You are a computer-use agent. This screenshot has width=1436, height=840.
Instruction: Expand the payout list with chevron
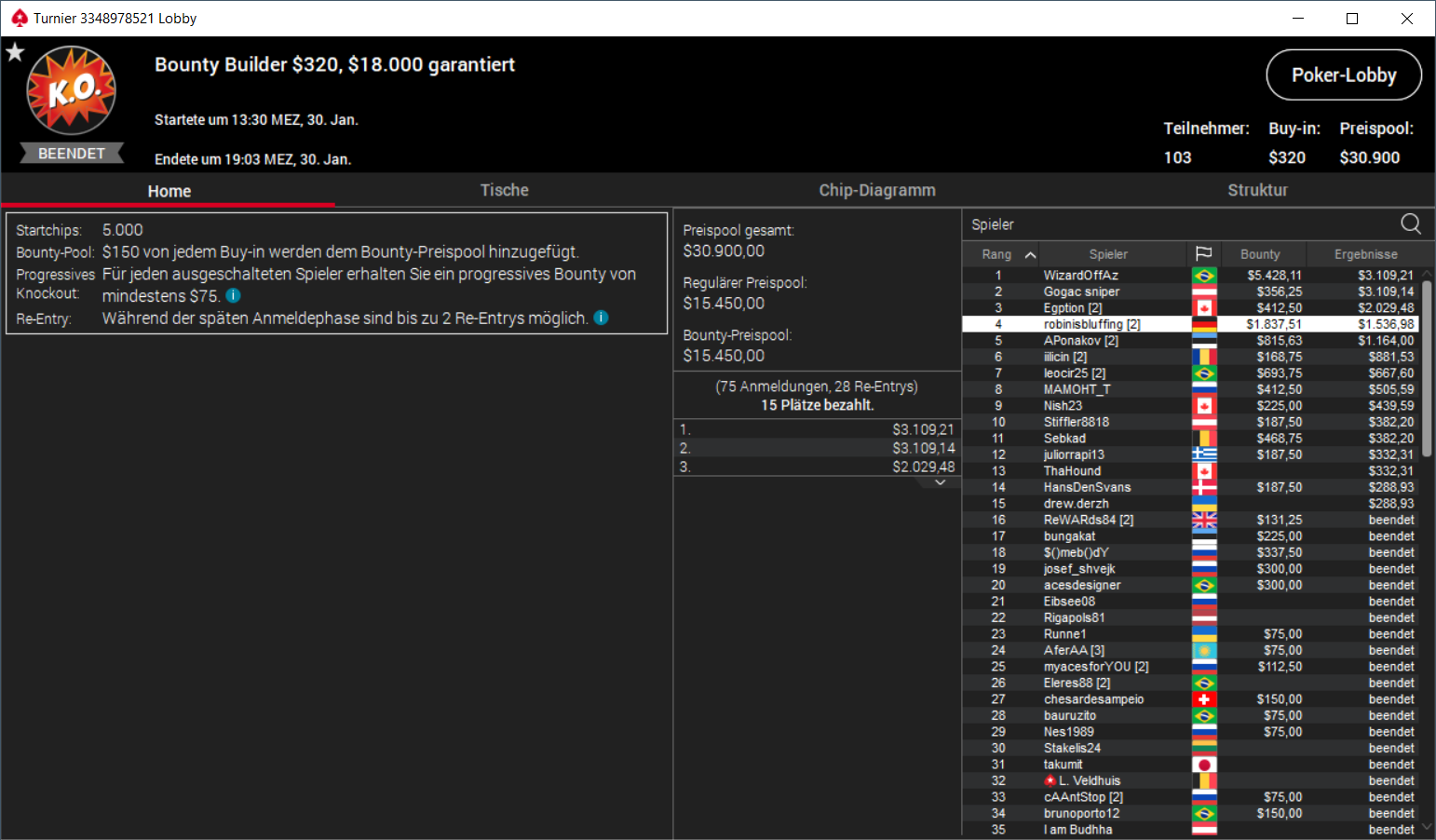(941, 482)
